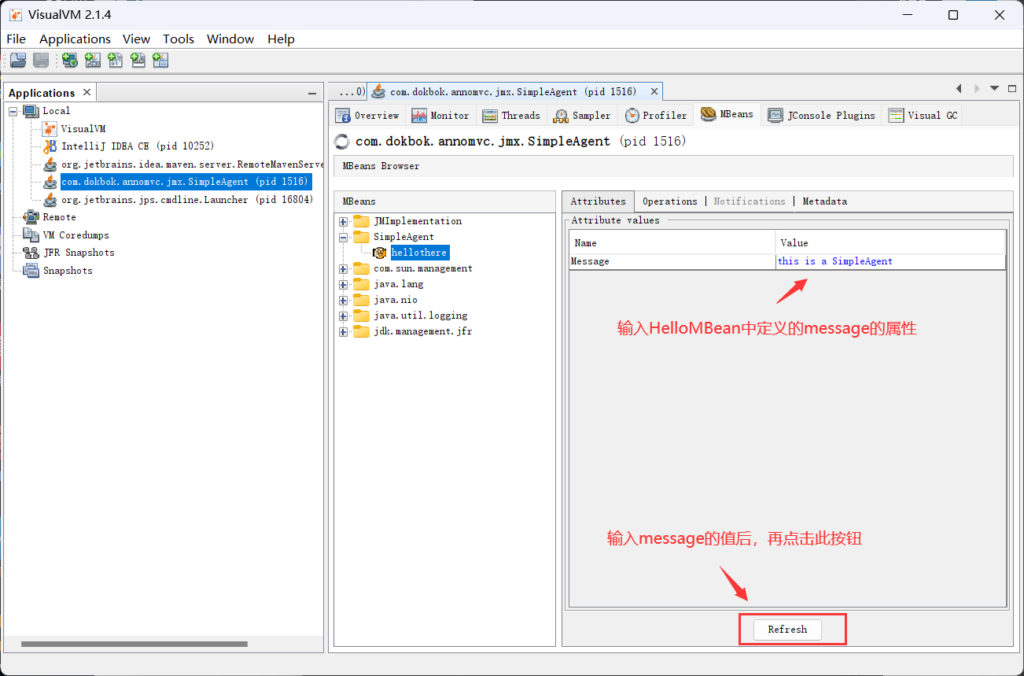Switch to the Threads tab
This screenshot has width=1024, height=676.
coord(511,116)
